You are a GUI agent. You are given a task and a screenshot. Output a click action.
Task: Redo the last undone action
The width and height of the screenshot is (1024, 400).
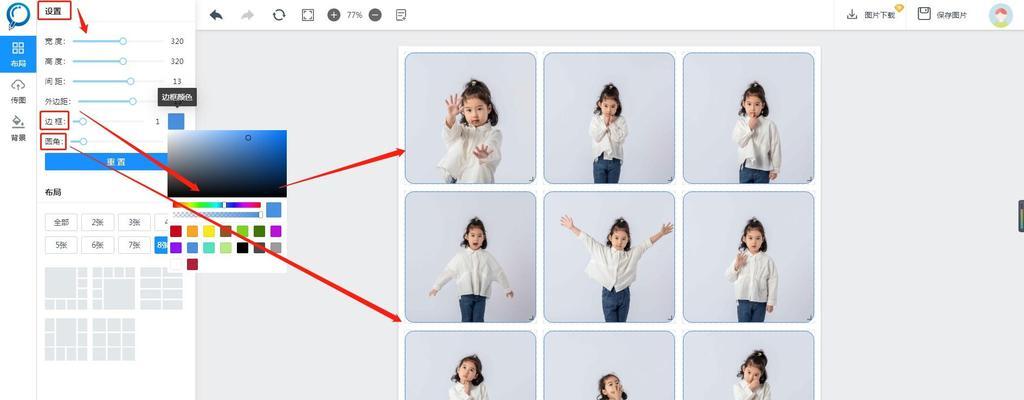coord(248,14)
